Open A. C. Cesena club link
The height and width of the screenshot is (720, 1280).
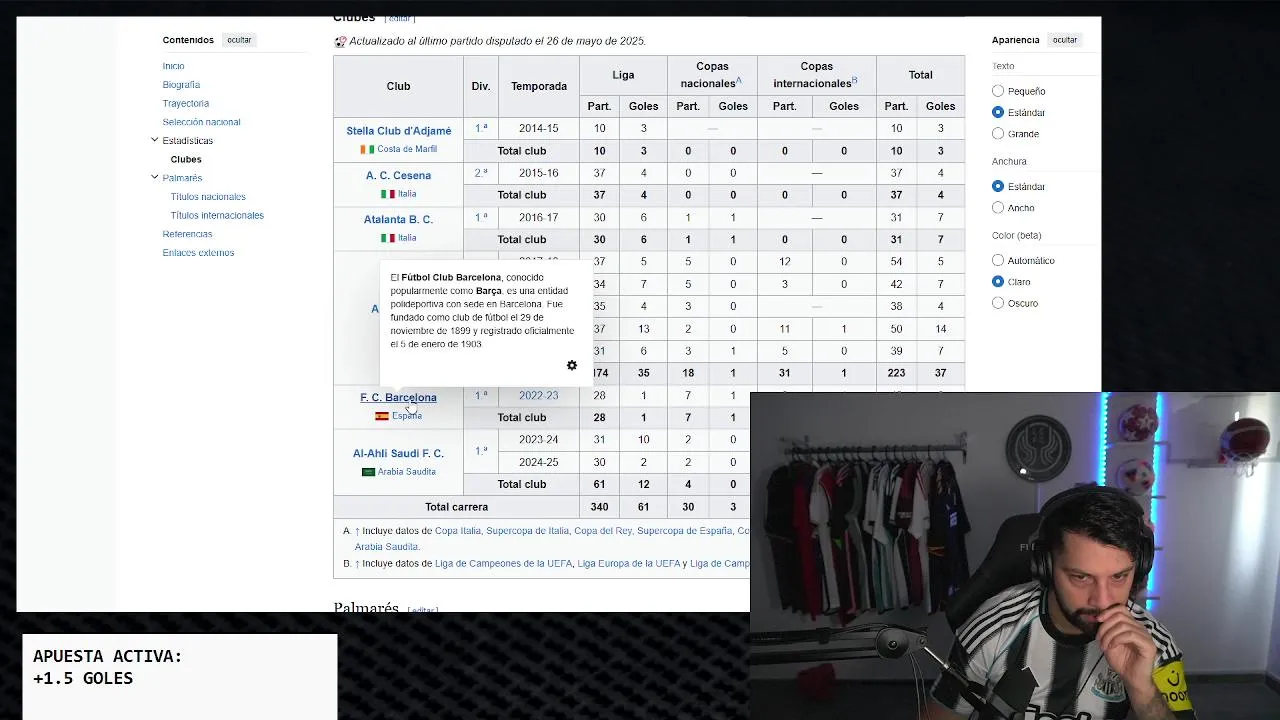point(398,176)
